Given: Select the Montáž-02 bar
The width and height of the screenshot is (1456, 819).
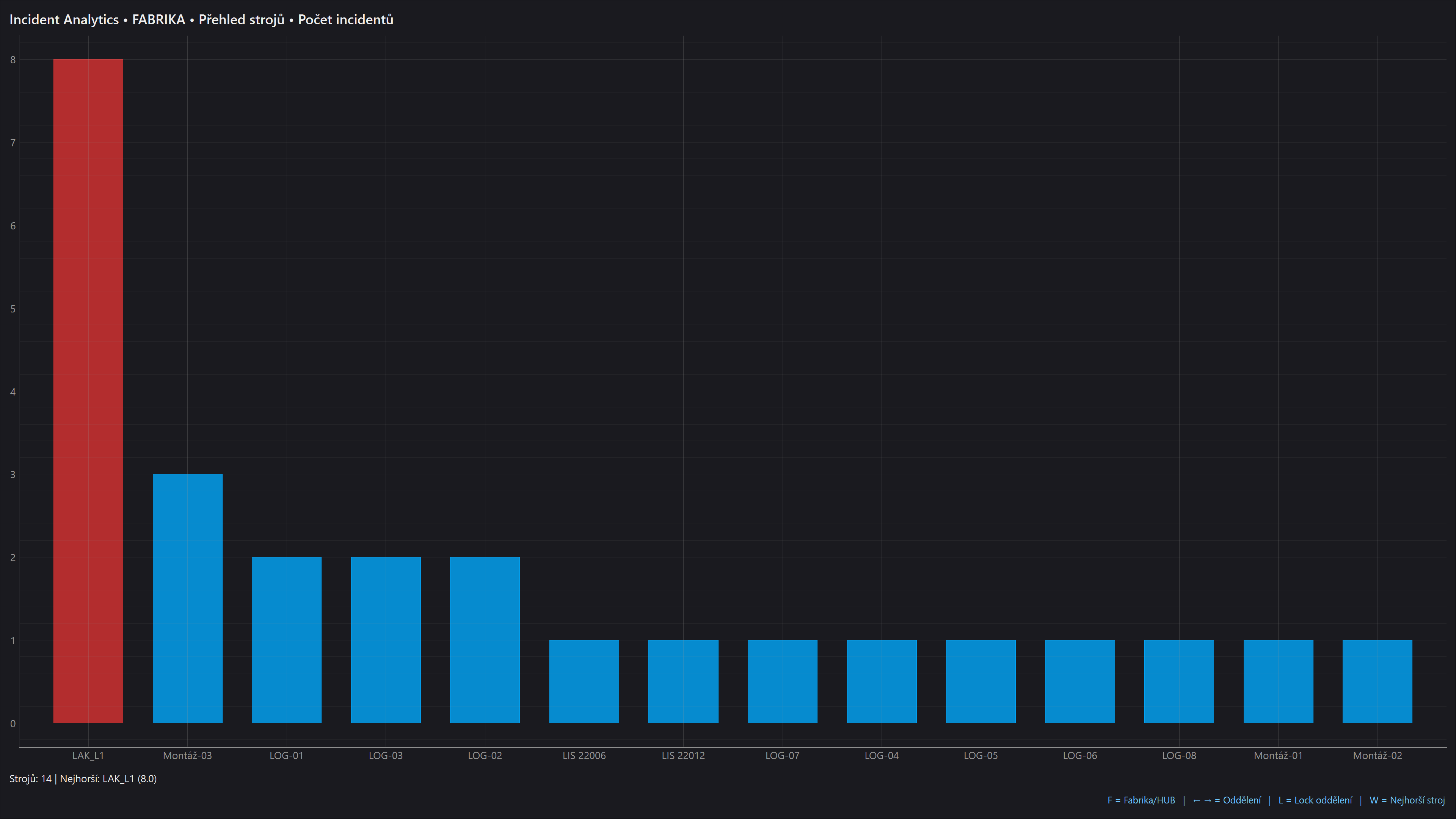Looking at the screenshot, I should (x=1378, y=681).
